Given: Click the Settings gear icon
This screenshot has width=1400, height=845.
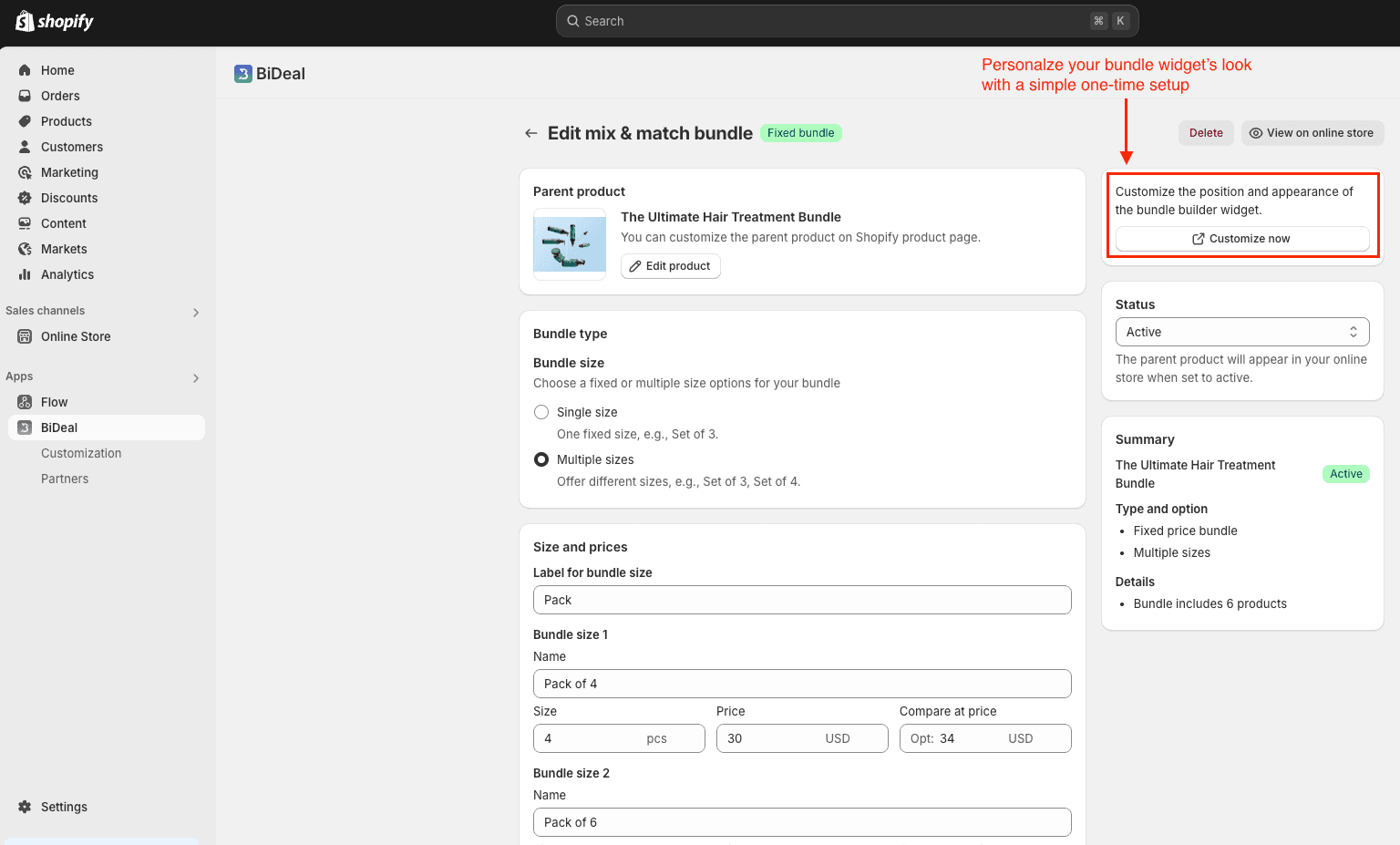Looking at the screenshot, I should click(x=25, y=807).
